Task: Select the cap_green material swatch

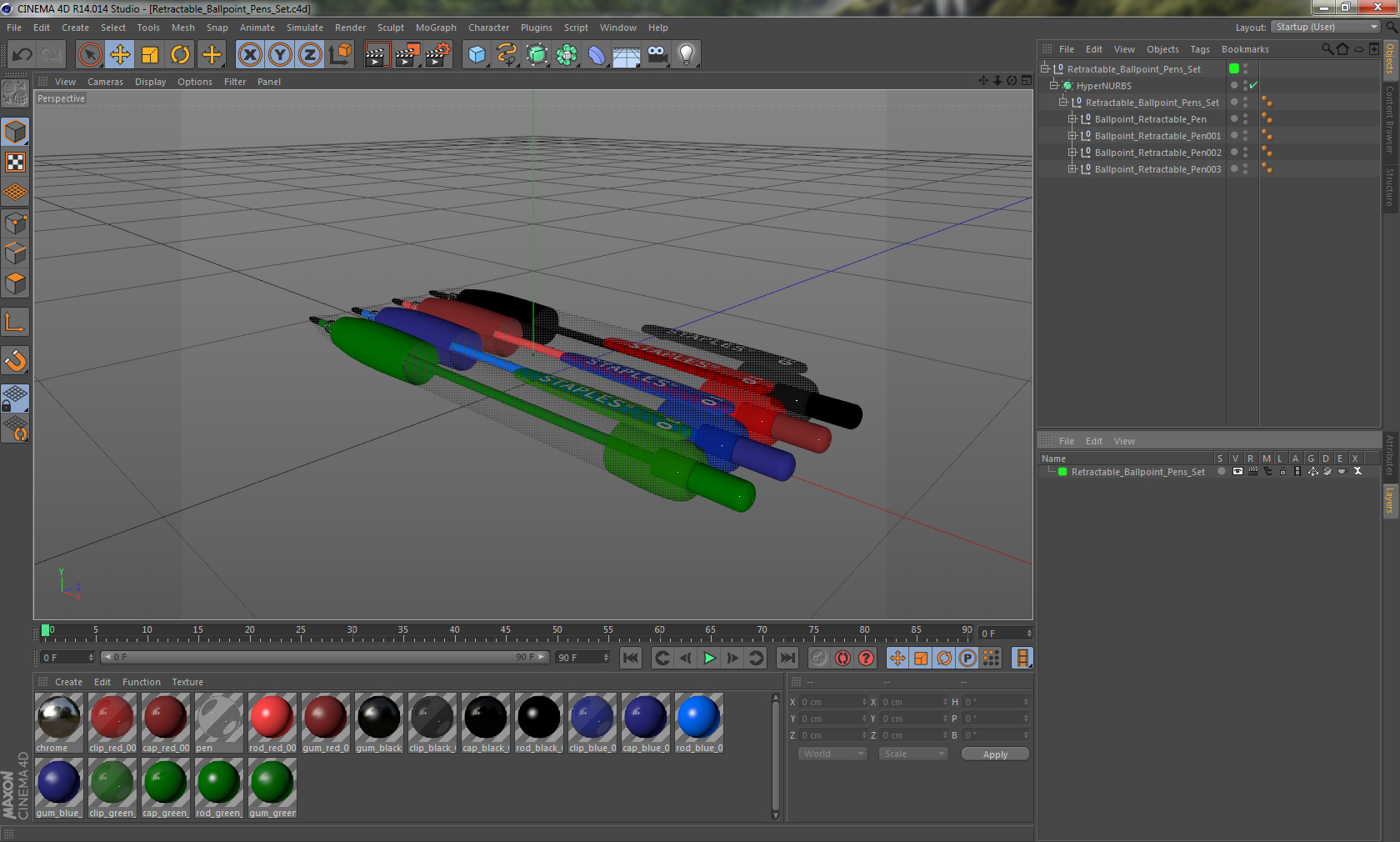Action: [x=166, y=788]
